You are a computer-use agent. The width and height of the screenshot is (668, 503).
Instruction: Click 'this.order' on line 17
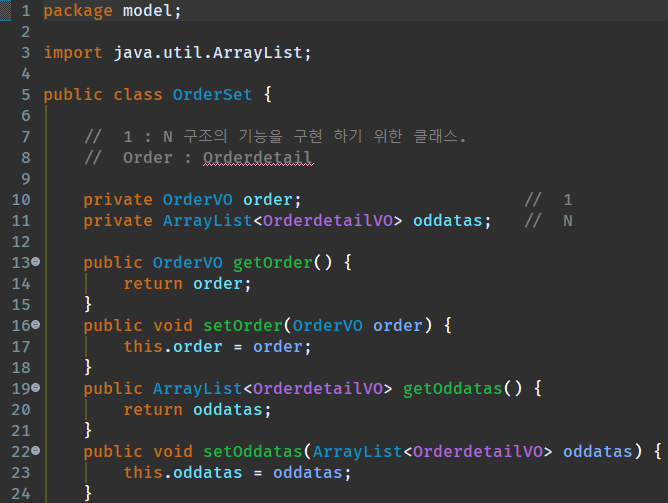pos(173,346)
